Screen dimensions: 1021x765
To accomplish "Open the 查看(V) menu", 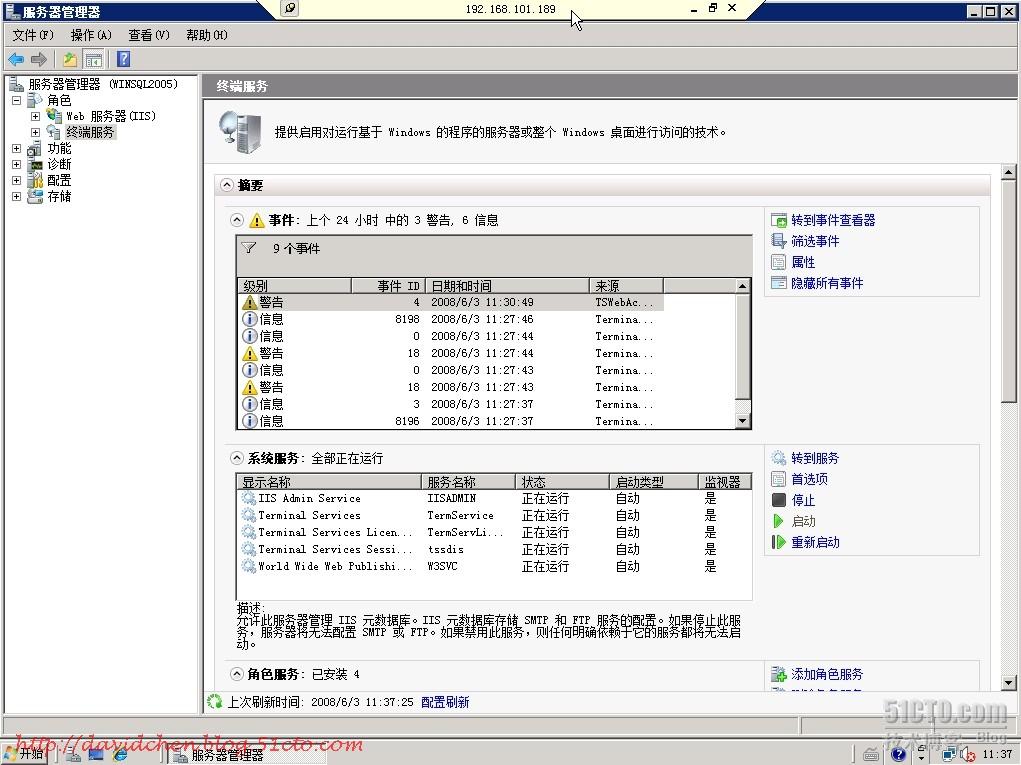I will click(149, 35).
